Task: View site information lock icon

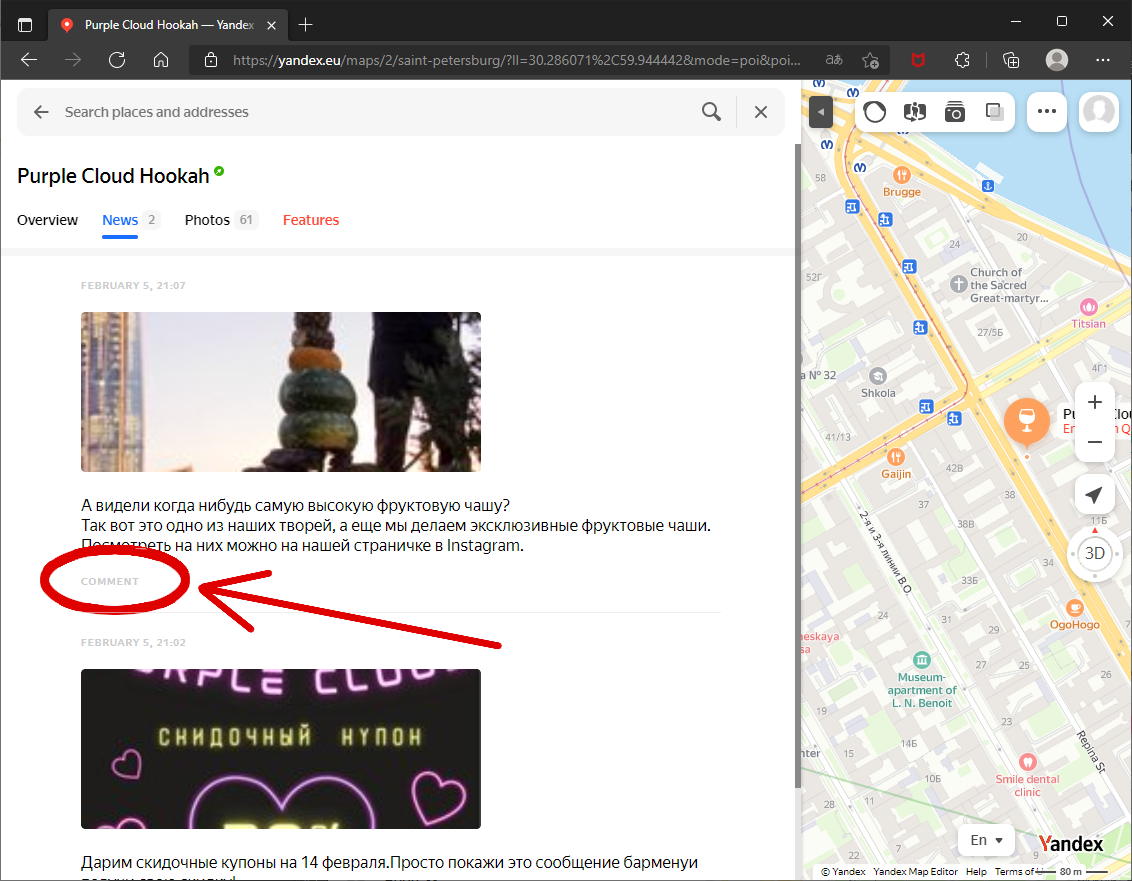Action: (x=211, y=60)
